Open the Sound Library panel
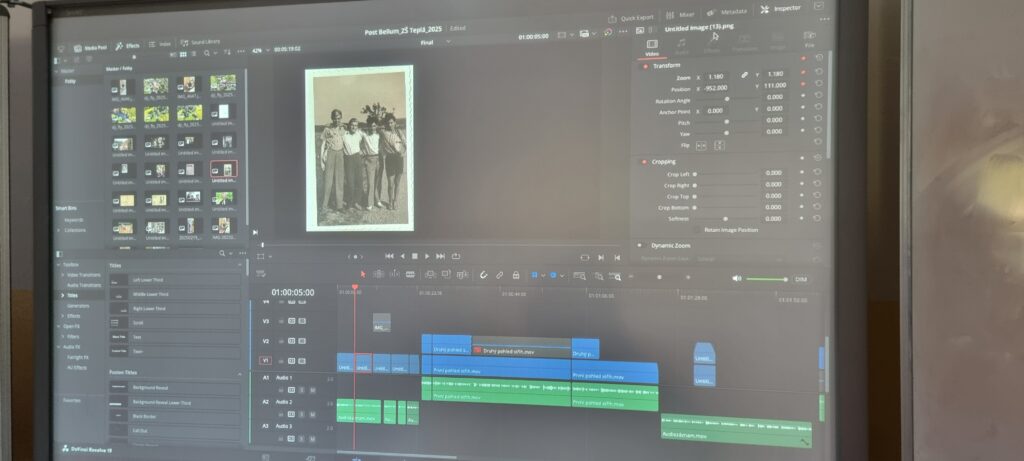 coord(200,42)
